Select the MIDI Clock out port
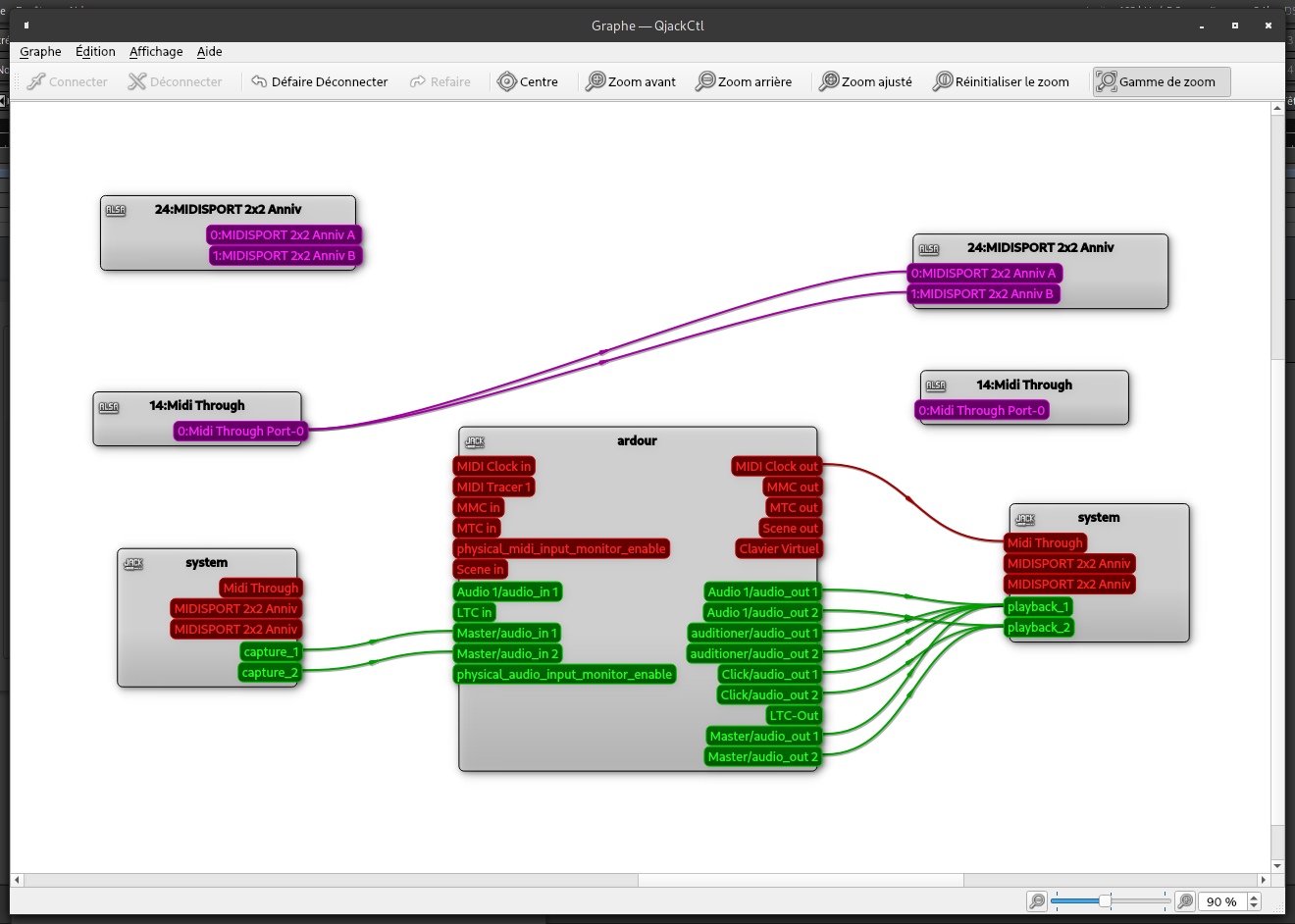Image resolution: width=1295 pixels, height=924 pixels. [x=776, y=467]
